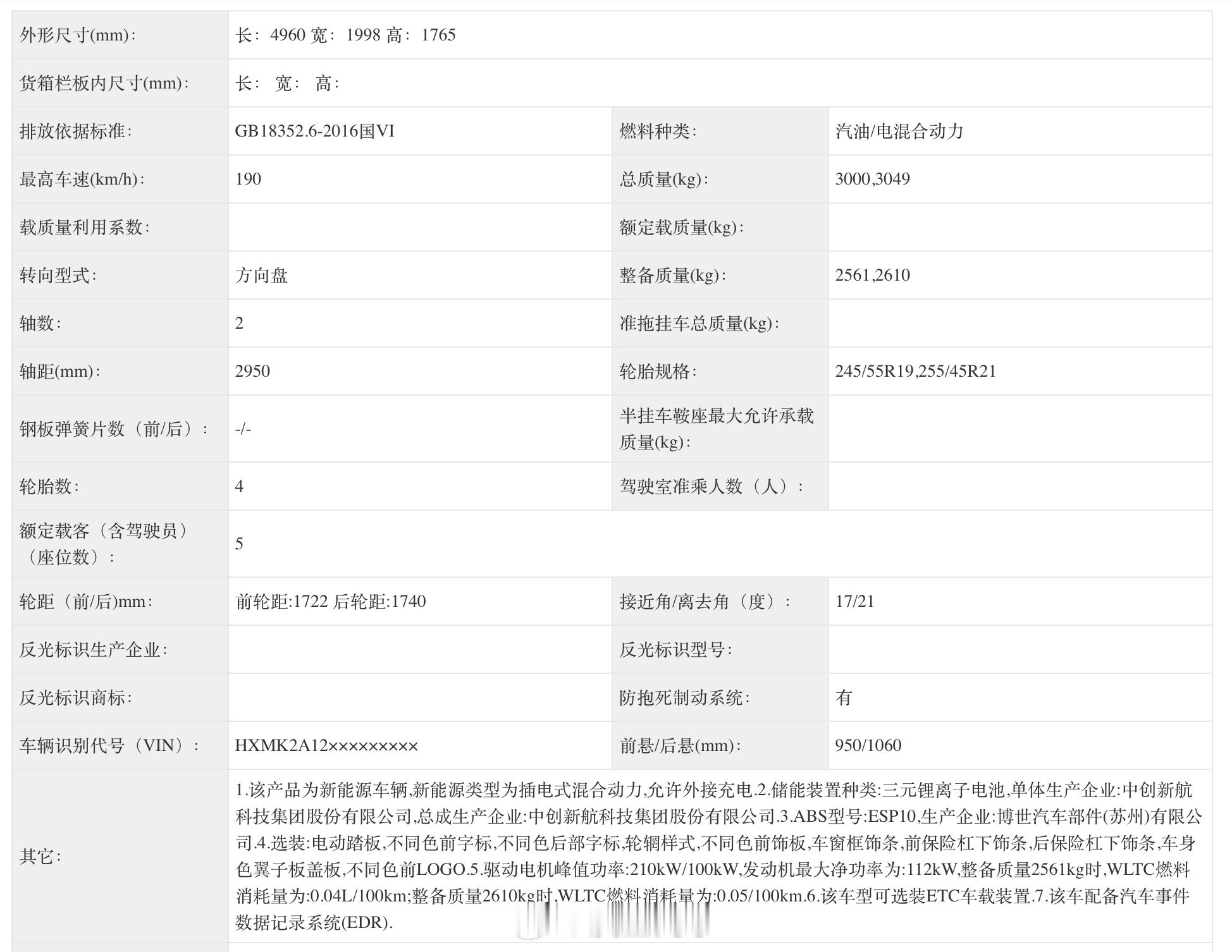Click 额定载客（含驾驶员）（座位数） label

tap(104, 544)
